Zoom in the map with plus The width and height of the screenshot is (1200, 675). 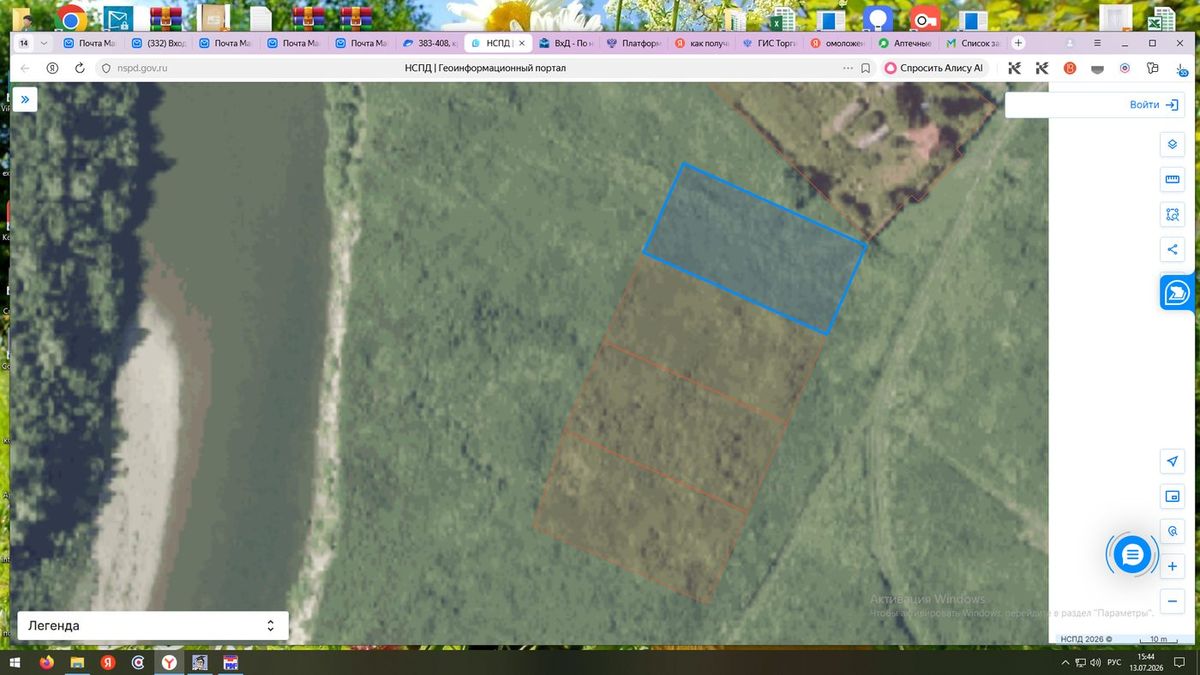[x=1172, y=566]
